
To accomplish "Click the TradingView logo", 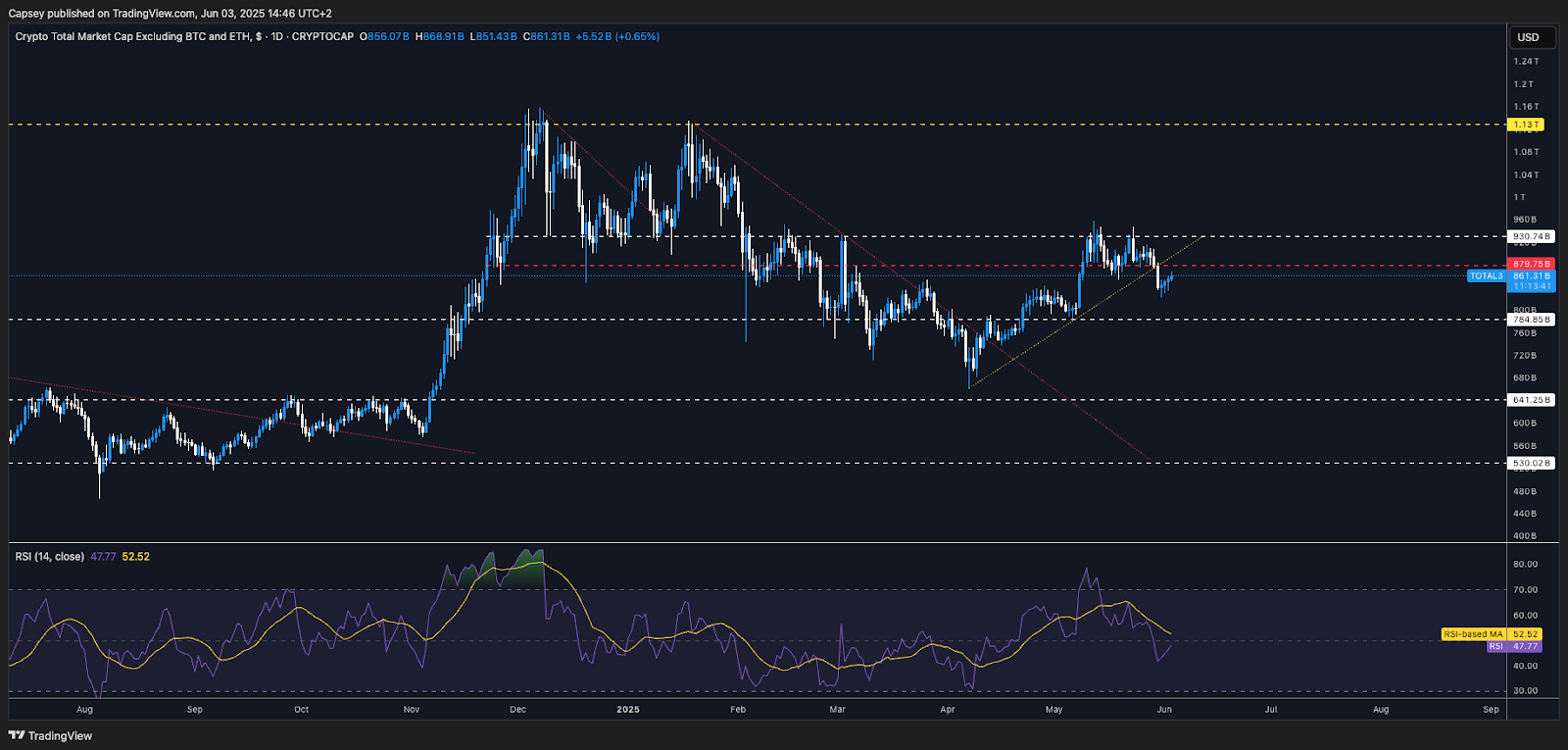I will 50,735.
